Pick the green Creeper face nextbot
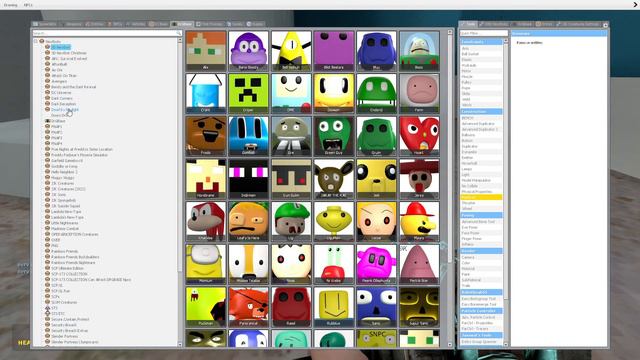The image size is (640, 360). [249, 93]
